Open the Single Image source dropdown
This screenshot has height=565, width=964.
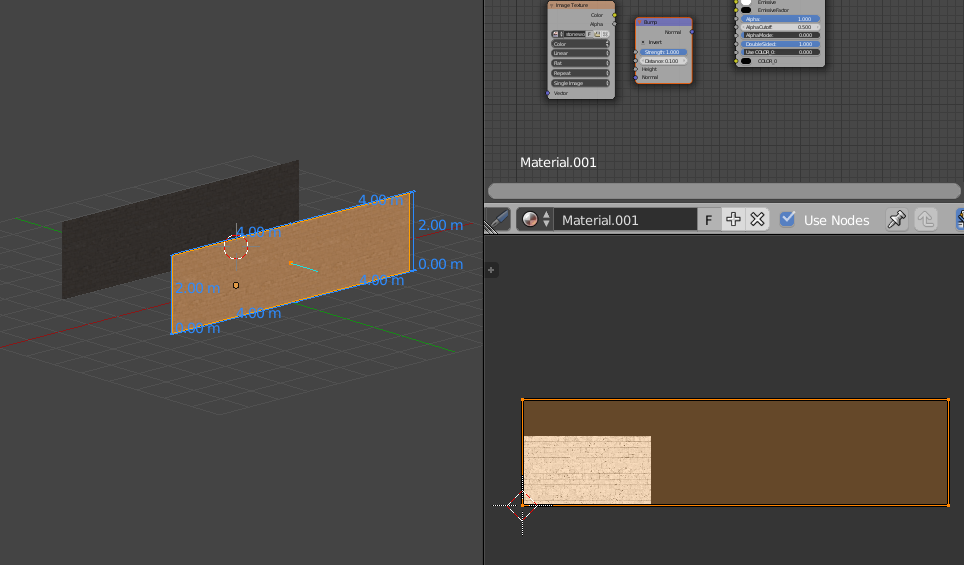pos(580,83)
